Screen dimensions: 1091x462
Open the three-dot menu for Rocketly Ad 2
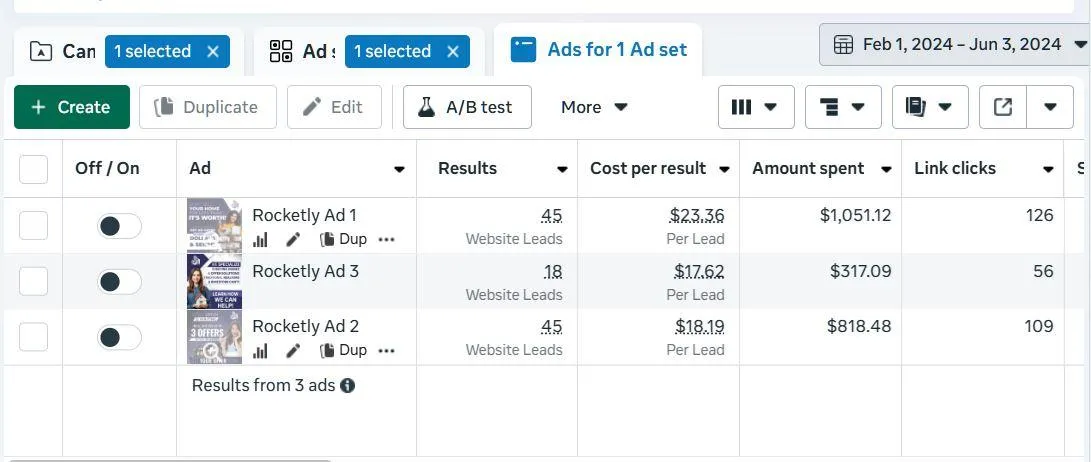(x=387, y=351)
